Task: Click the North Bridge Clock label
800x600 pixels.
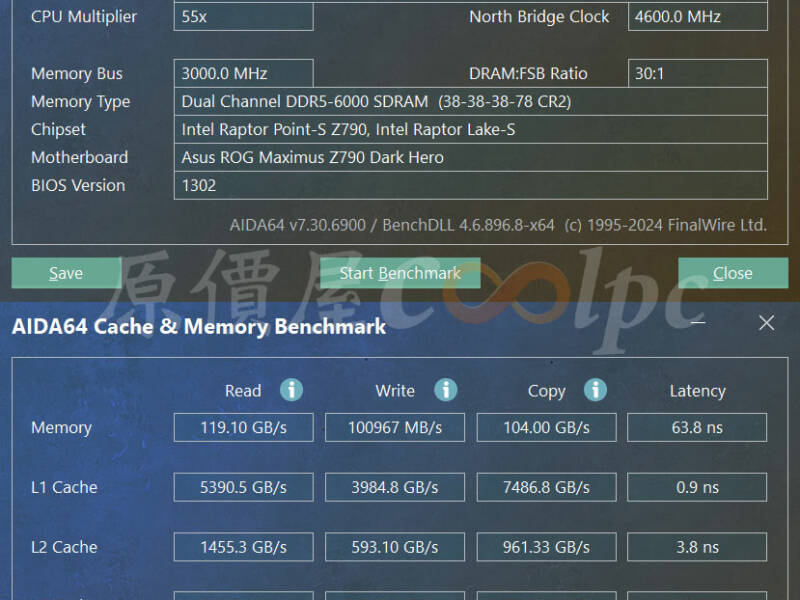Action: (x=539, y=17)
